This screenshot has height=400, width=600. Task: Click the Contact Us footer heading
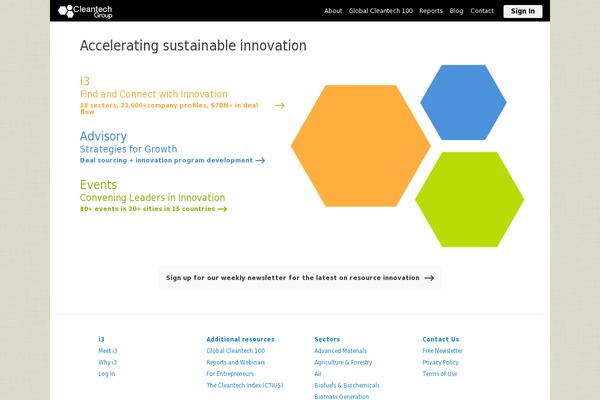pyautogui.click(x=440, y=339)
